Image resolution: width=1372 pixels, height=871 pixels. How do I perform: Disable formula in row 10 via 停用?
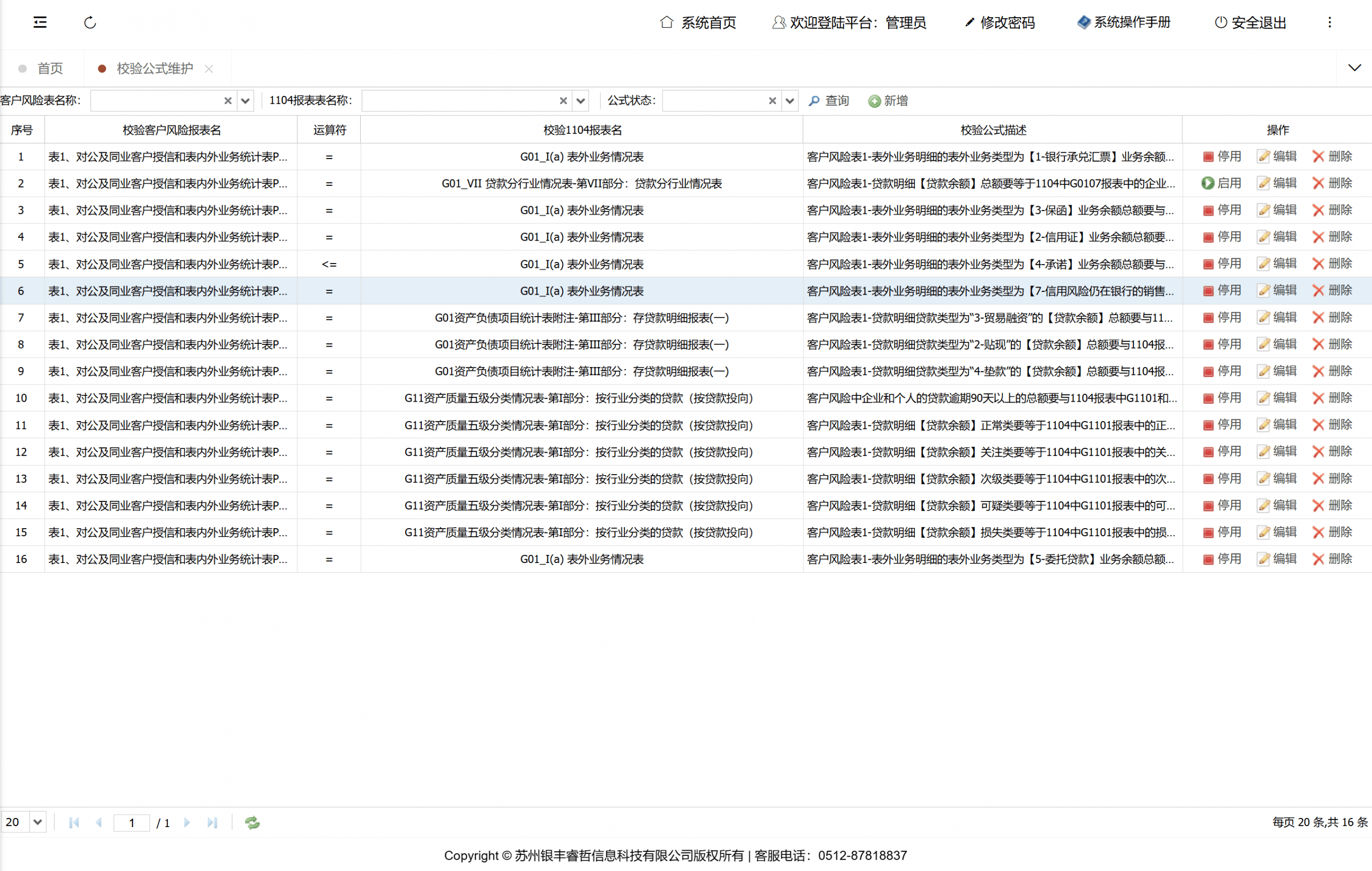pyautogui.click(x=1221, y=397)
